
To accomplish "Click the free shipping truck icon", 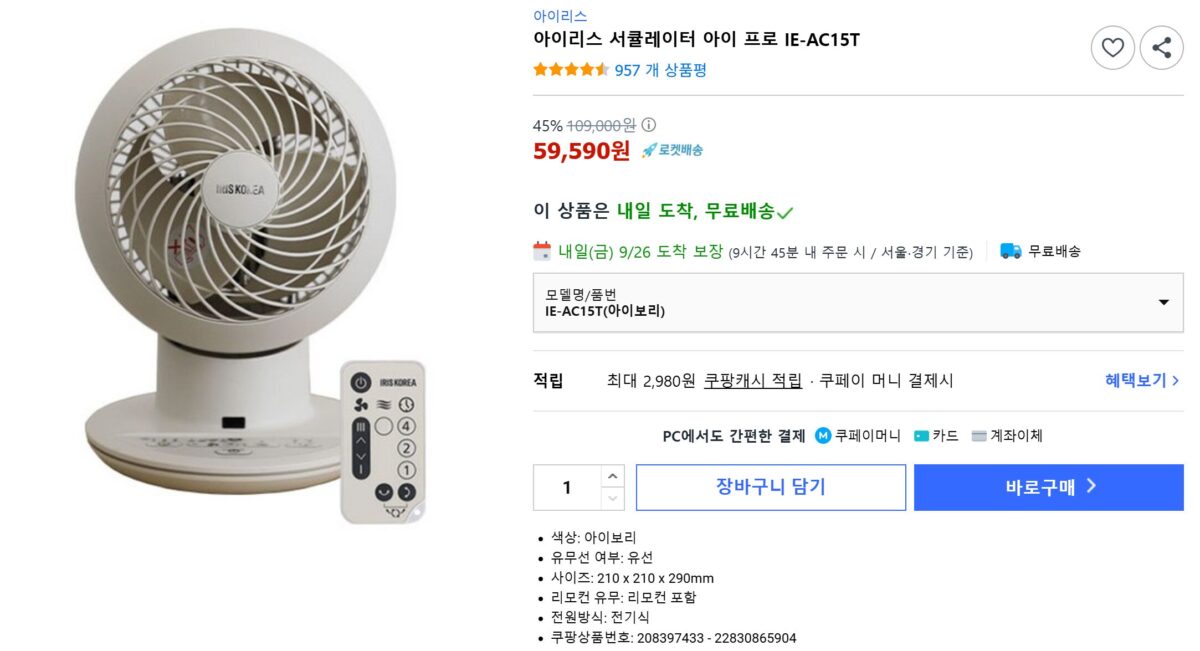I will tap(1011, 251).
